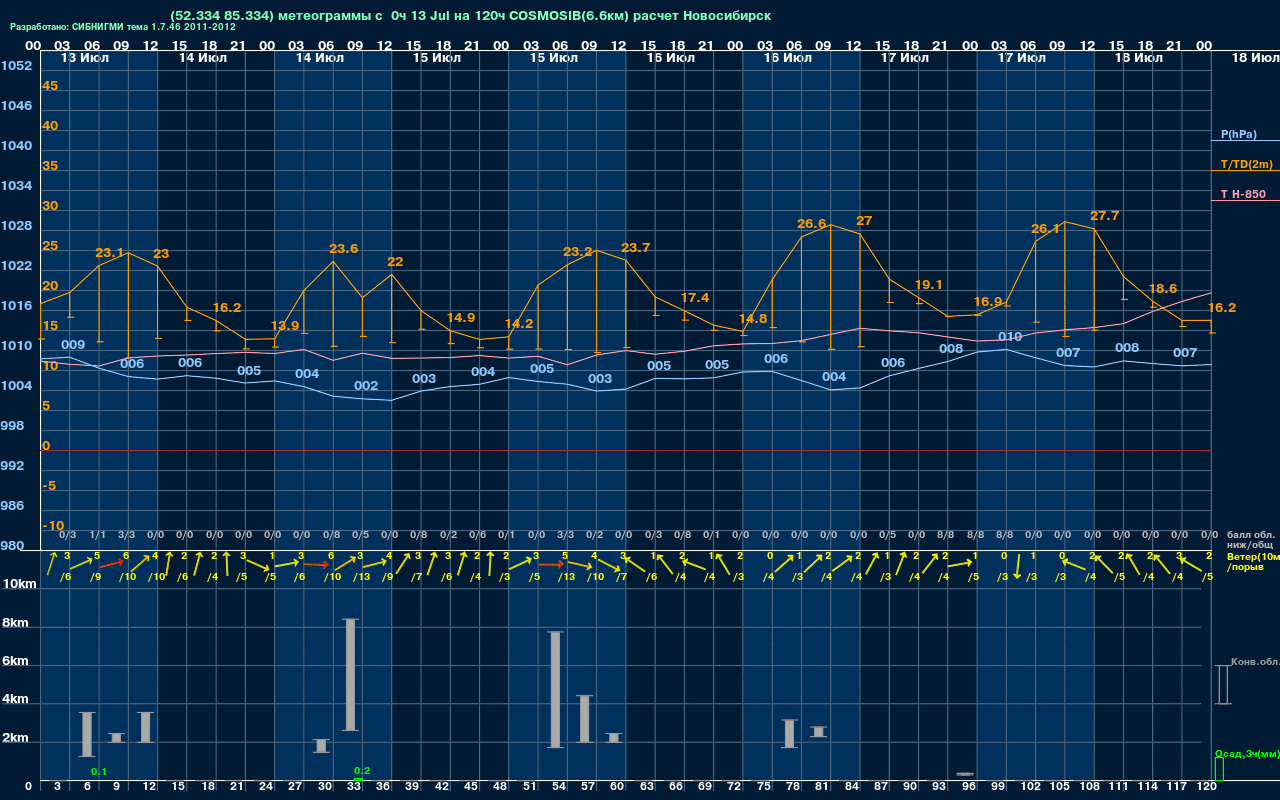This screenshot has width=1280, height=800.
Task: Click the 23.1 temperature peak value
Action: (109, 253)
